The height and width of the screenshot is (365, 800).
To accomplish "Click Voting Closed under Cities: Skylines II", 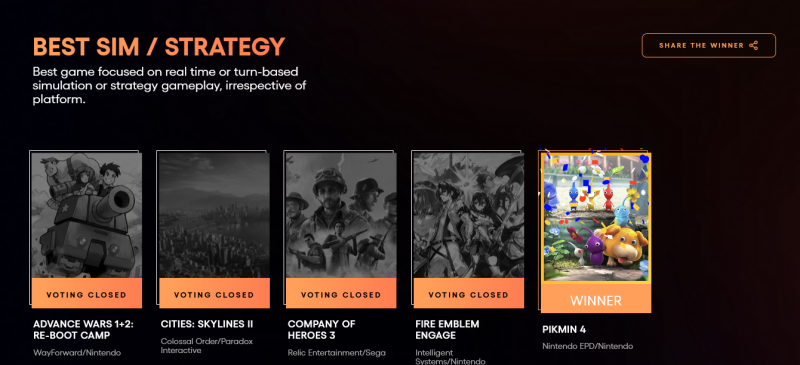I will (214, 294).
